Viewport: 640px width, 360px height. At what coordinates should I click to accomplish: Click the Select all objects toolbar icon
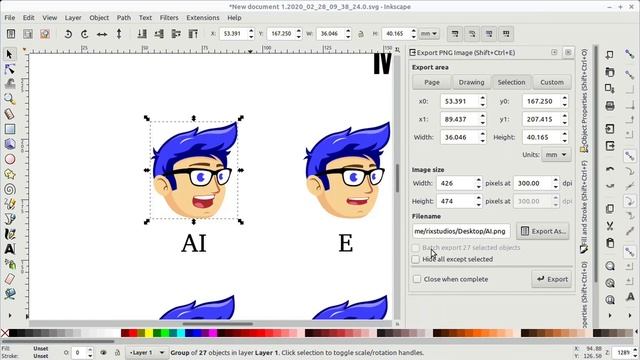(11, 34)
